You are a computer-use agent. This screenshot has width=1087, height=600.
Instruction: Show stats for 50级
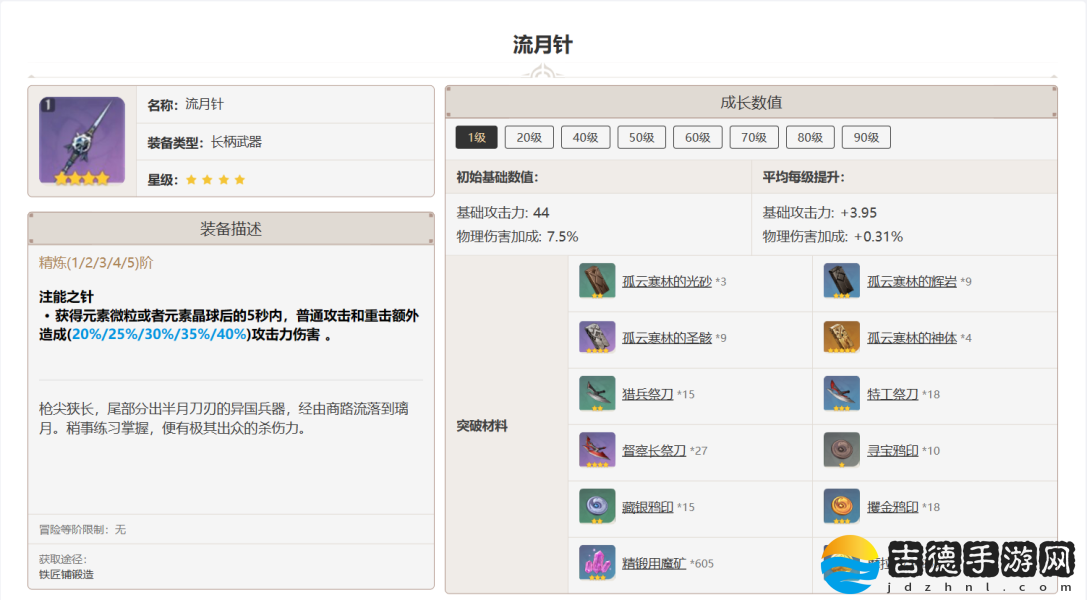641,138
